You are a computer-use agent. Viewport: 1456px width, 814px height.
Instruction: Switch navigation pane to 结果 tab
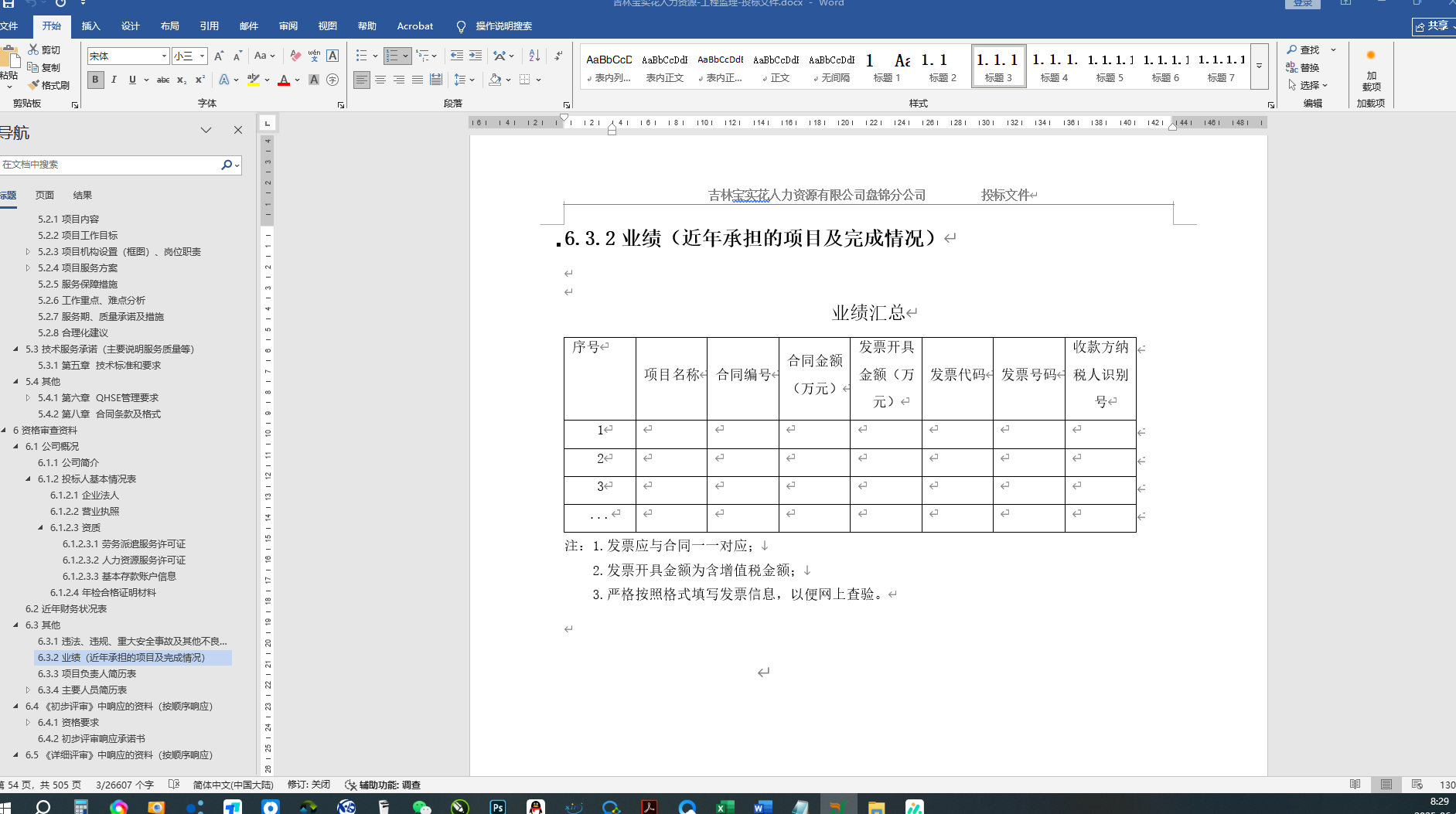[x=83, y=195]
